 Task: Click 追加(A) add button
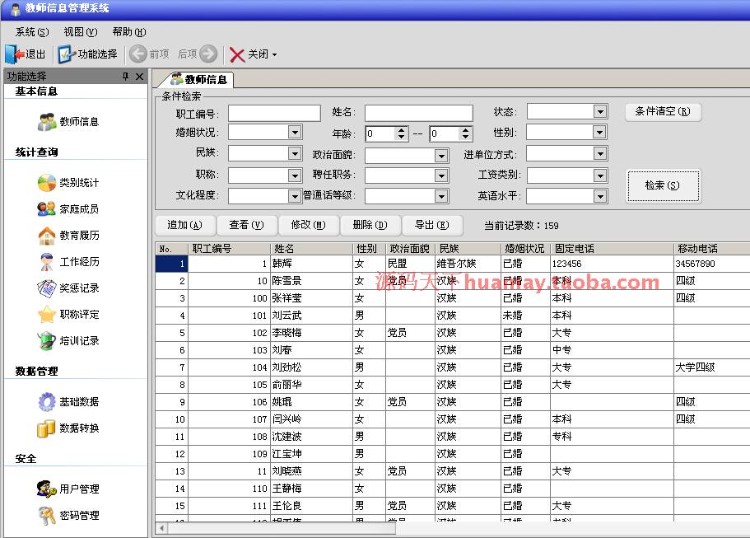185,225
